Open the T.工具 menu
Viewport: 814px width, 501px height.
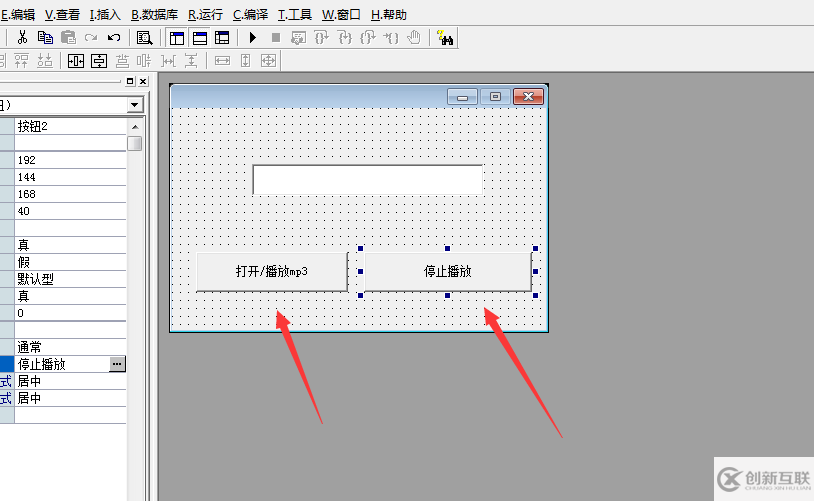click(x=294, y=15)
